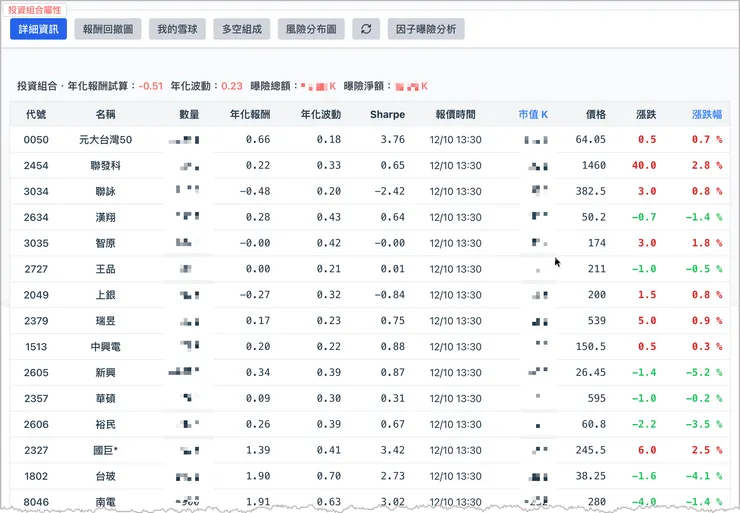Click the 名稱 column header
This screenshot has width=740, height=513.
pyautogui.click(x=105, y=114)
